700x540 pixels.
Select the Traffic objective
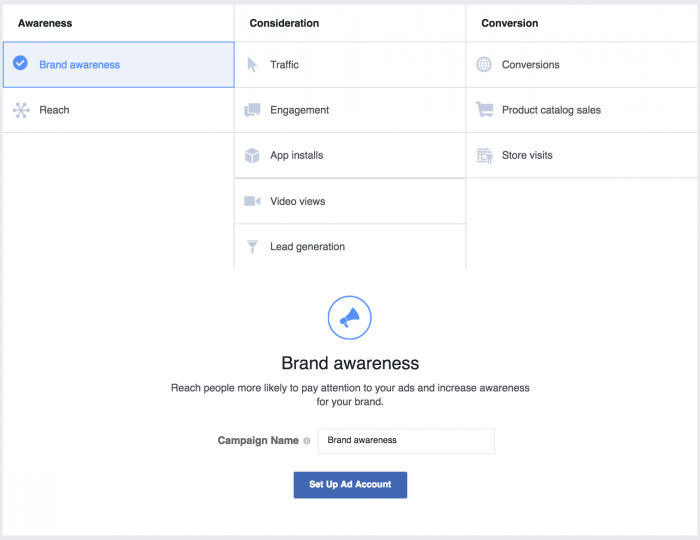point(284,65)
